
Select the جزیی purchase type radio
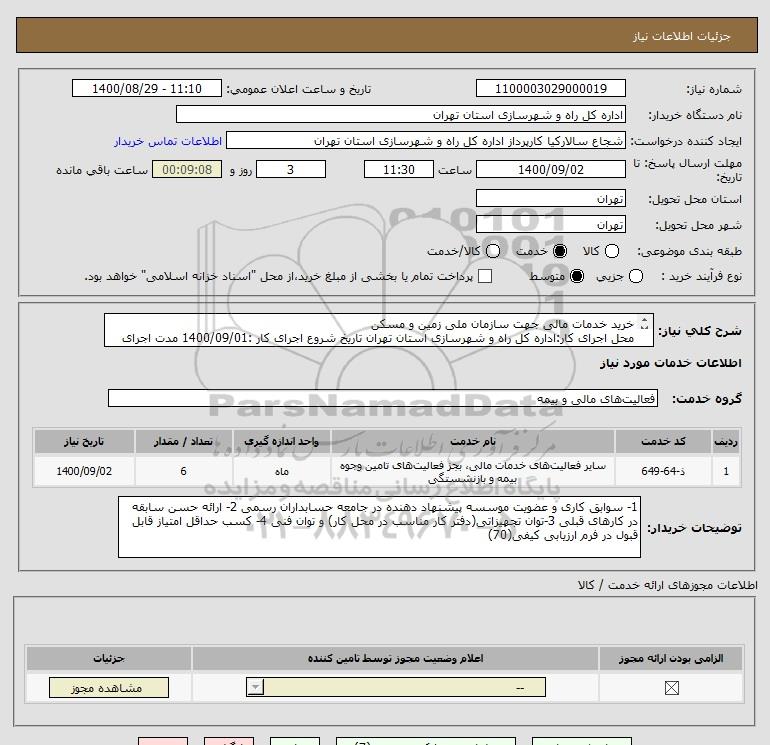pos(635,276)
